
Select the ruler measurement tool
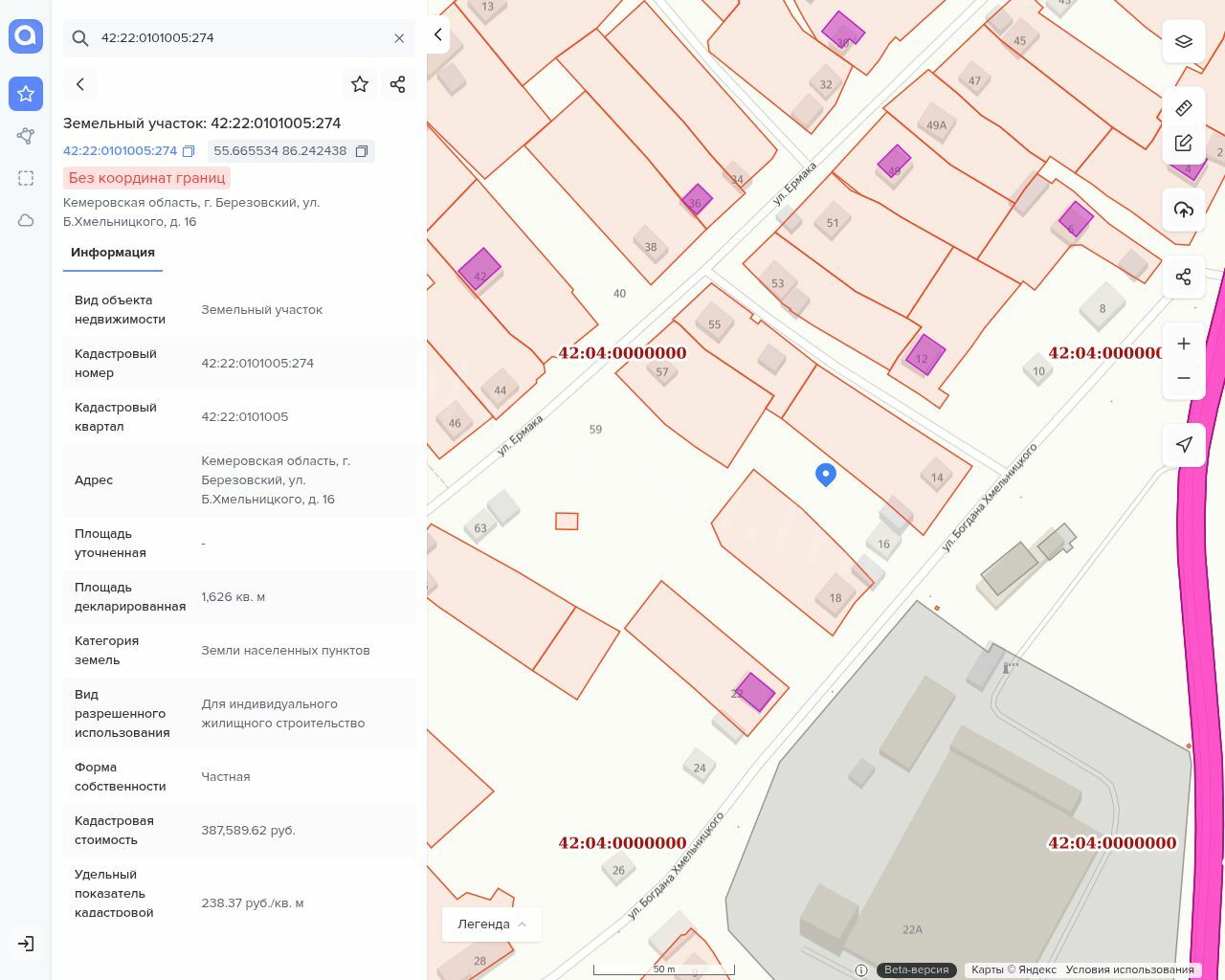pyautogui.click(x=1184, y=107)
